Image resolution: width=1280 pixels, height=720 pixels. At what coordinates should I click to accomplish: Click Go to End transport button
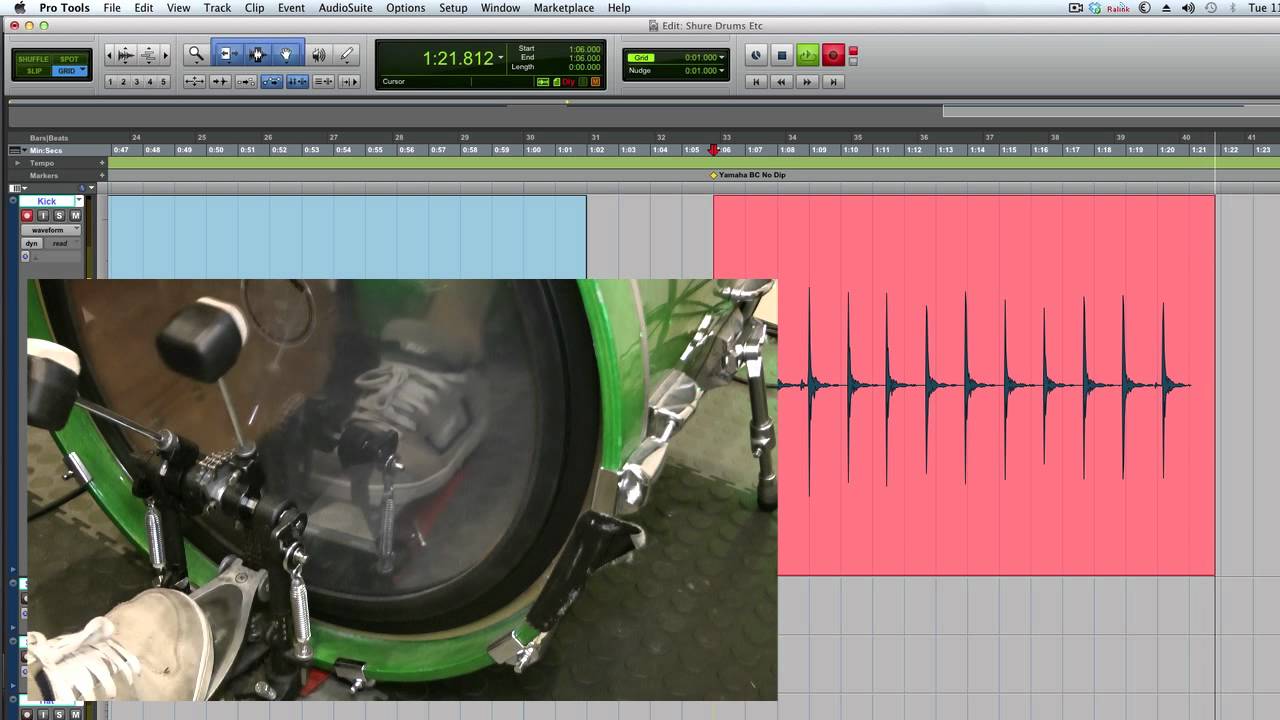832,82
